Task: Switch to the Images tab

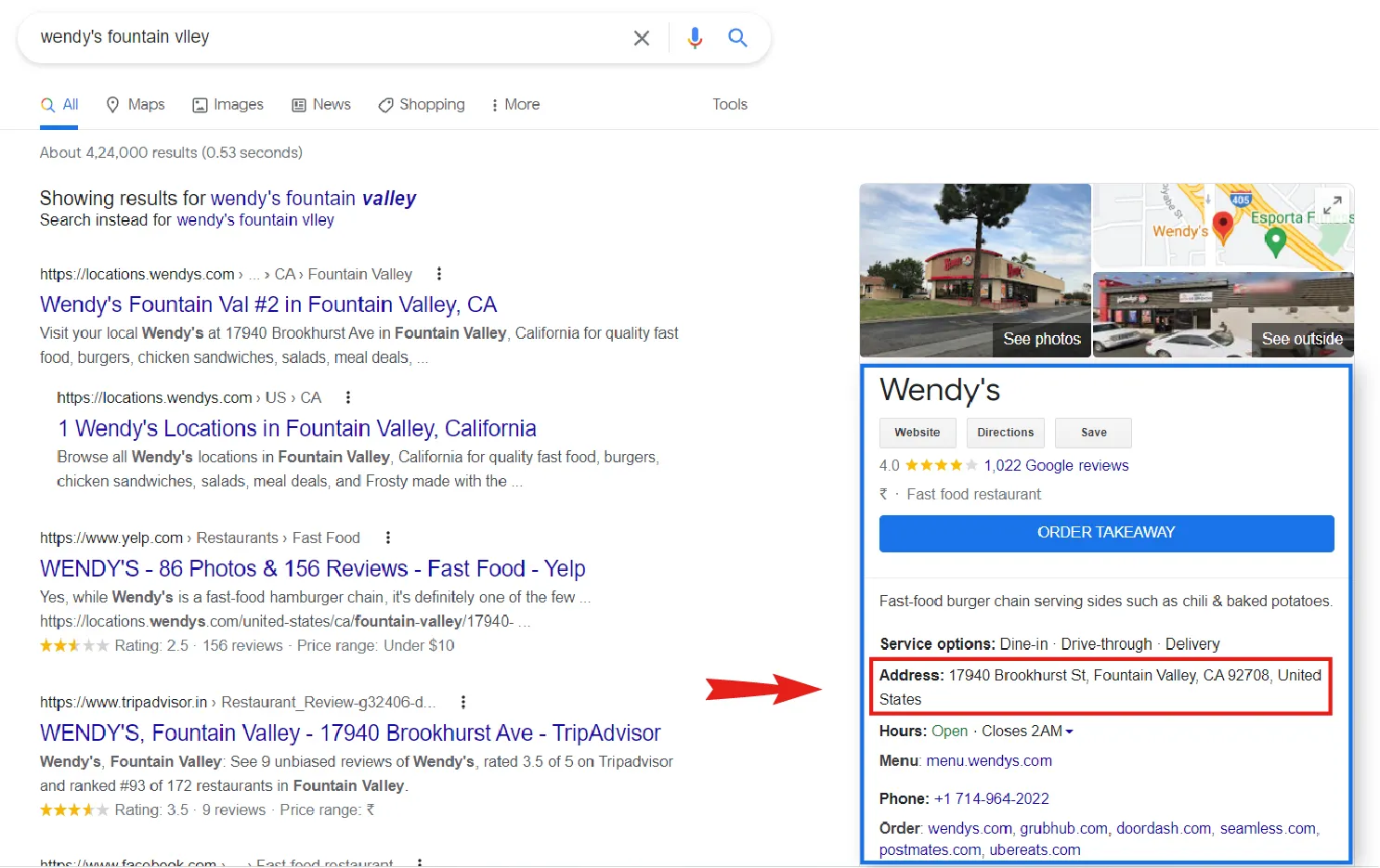Action: 228,105
